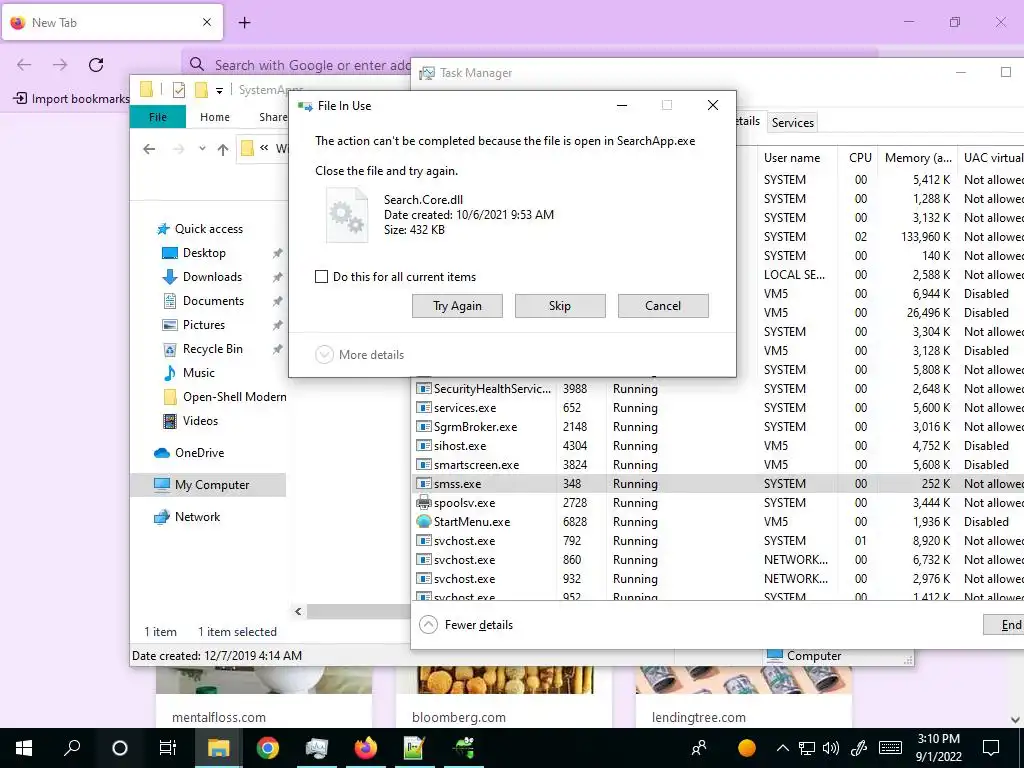Open recent locations dropdown in File Explorer
The width and height of the screenshot is (1024, 768).
[x=202, y=149]
